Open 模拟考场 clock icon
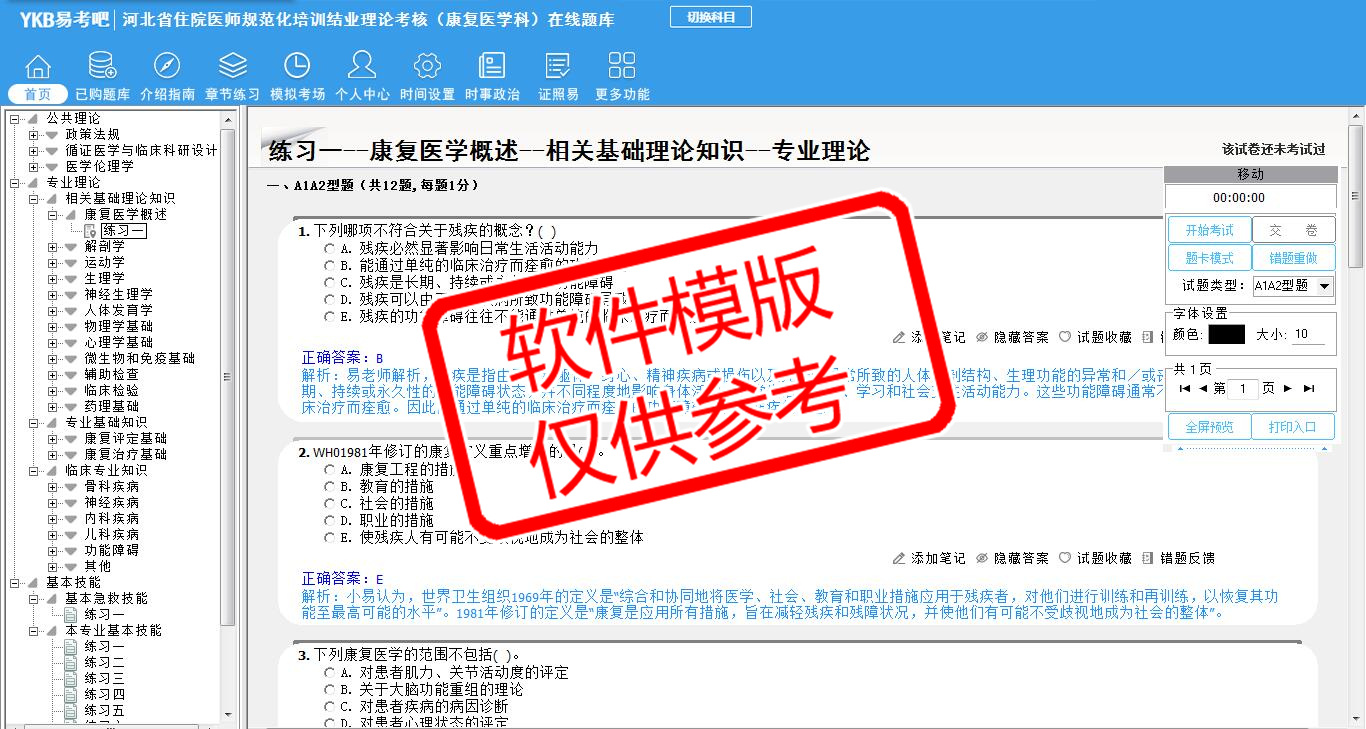 297,67
